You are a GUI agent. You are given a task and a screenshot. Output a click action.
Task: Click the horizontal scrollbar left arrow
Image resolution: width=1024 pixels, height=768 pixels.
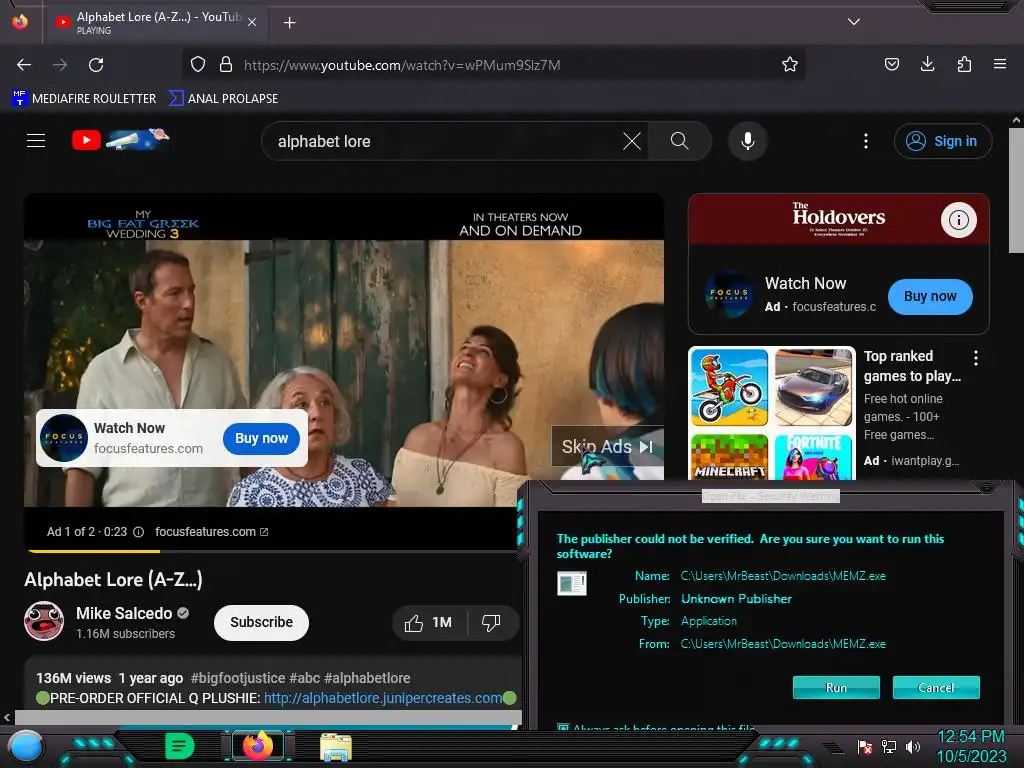pos(7,718)
